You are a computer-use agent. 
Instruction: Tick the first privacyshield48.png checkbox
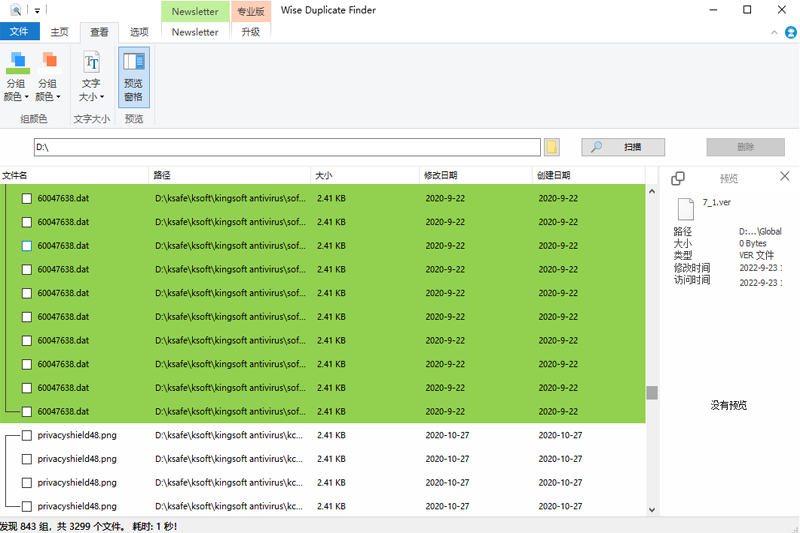click(x=27, y=435)
